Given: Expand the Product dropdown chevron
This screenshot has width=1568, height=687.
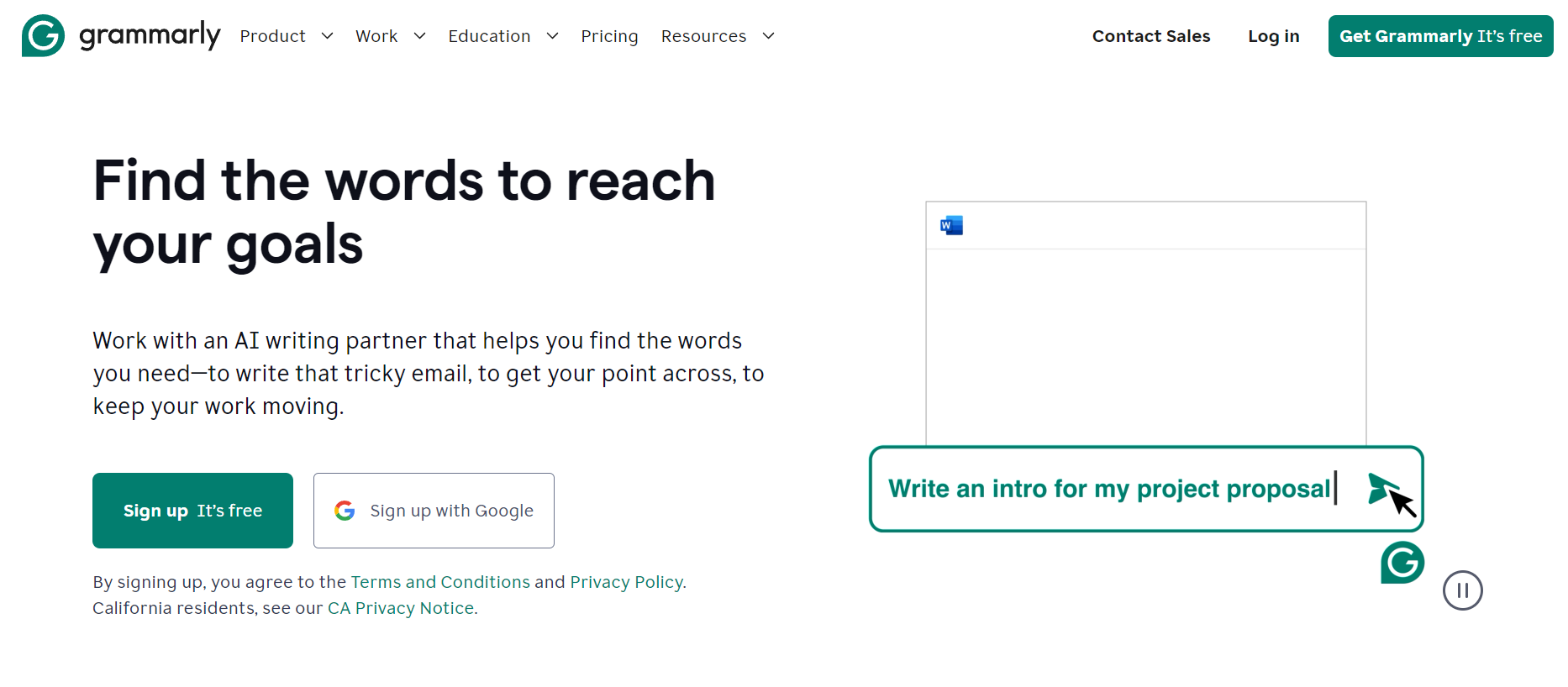Looking at the screenshot, I should point(328,36).
